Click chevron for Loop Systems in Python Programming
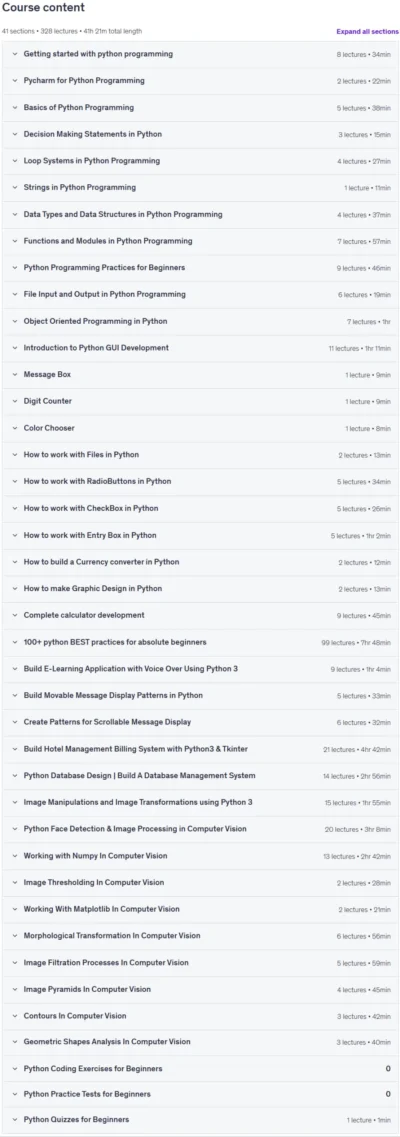Viewport: 400px width, 1137px height. click(14, 161)
